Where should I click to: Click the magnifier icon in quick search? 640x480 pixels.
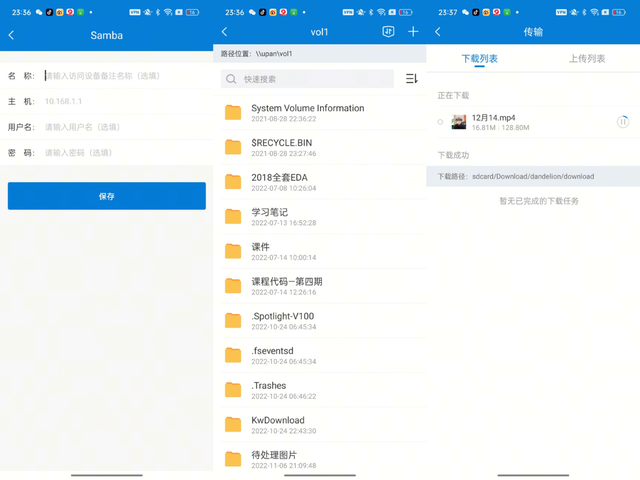(x=231, y=79)
